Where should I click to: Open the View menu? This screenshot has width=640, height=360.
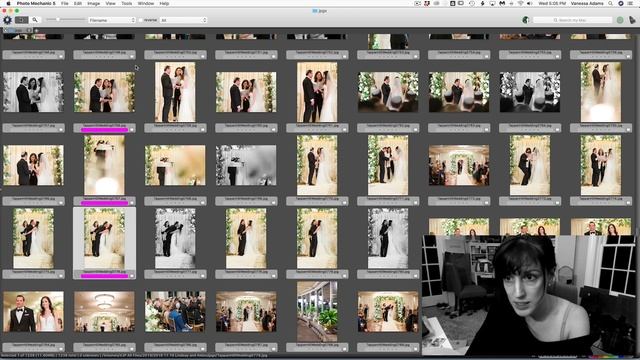pyautogui.click(x=110, y=3)
